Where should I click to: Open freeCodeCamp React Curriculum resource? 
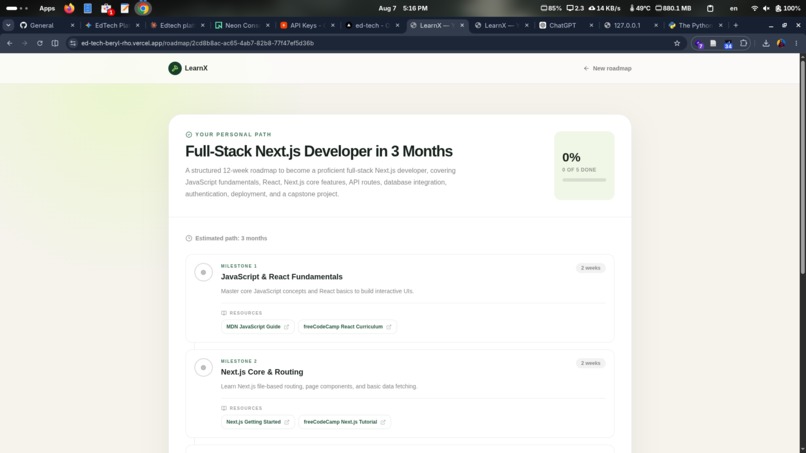[x=347, y=327]
